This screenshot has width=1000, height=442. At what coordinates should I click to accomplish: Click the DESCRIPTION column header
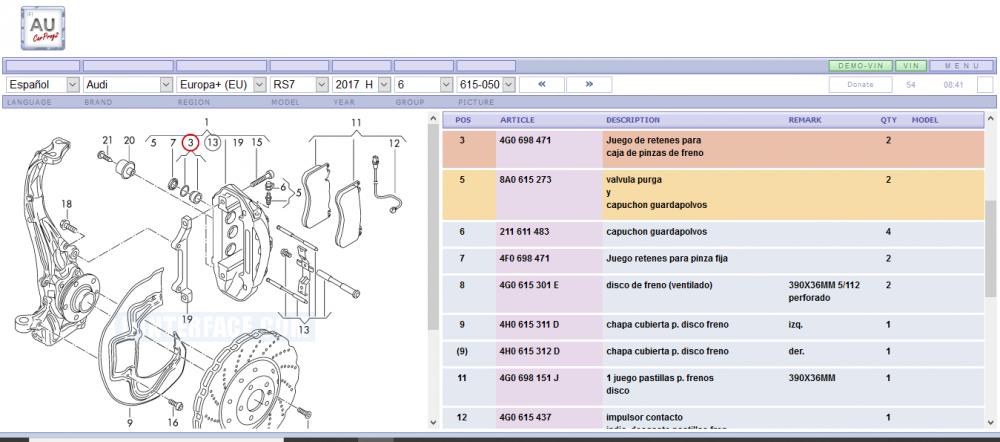(x=633, y=120)
